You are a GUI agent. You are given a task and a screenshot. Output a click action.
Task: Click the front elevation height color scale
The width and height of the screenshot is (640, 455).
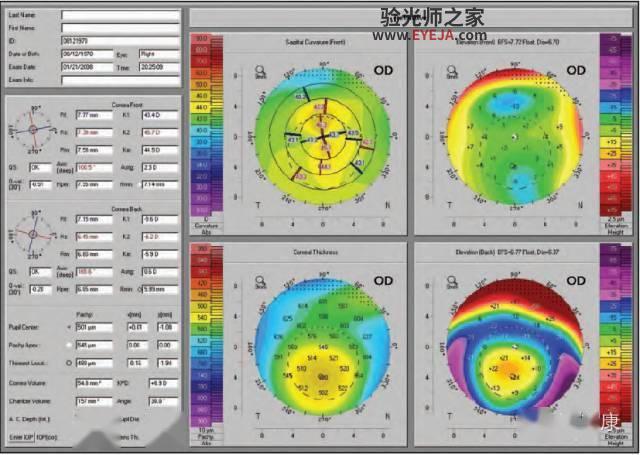(x=616, y=125)
